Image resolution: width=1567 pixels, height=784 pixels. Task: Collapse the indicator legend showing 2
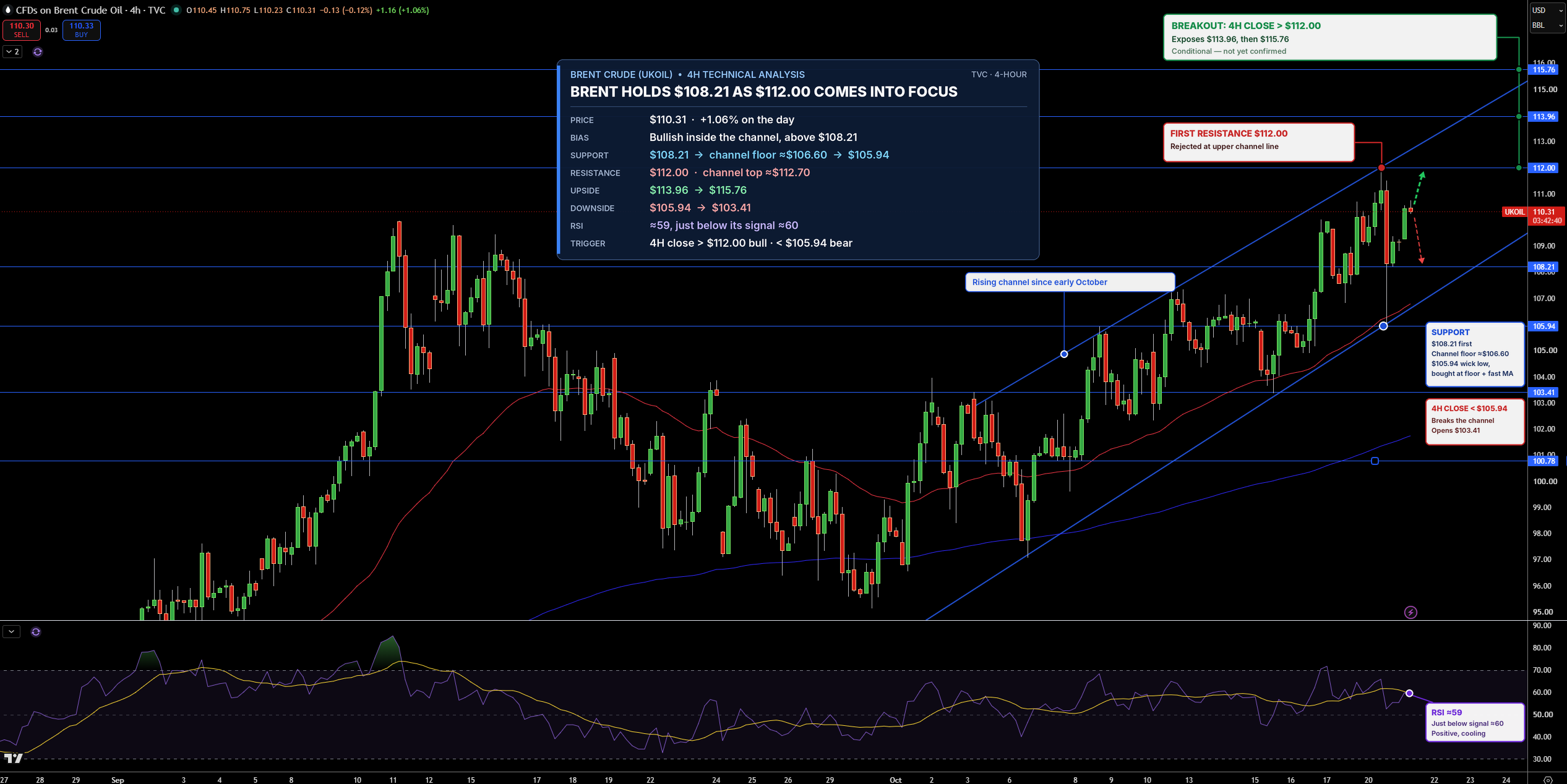point(13,52)
